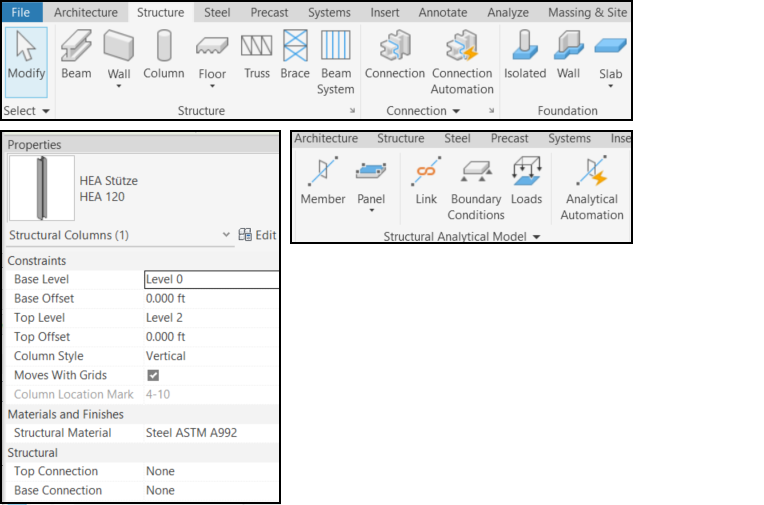Image resolution: width=764 pixels, height=505 pixels.
Task: Launch the Beam System tool
Action: [336, 62]
